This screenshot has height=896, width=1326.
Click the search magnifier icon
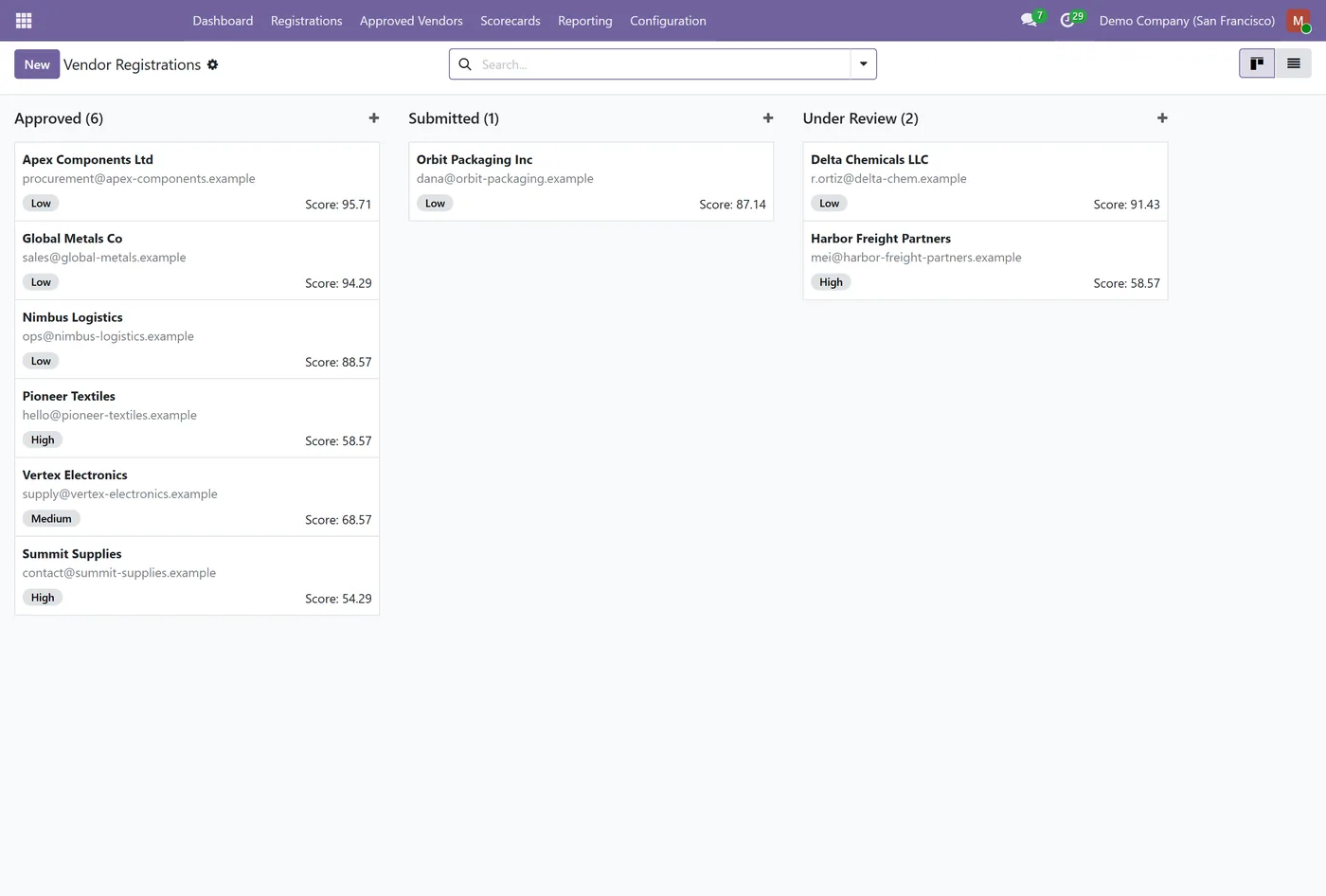pyautogui.click(x=465, y=64)
